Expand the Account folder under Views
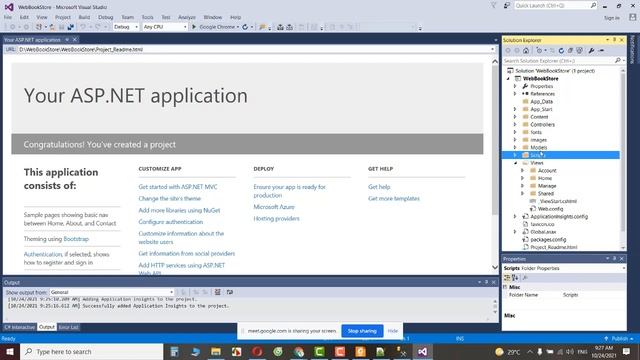640x360 pixels. (x=523, y=171)
